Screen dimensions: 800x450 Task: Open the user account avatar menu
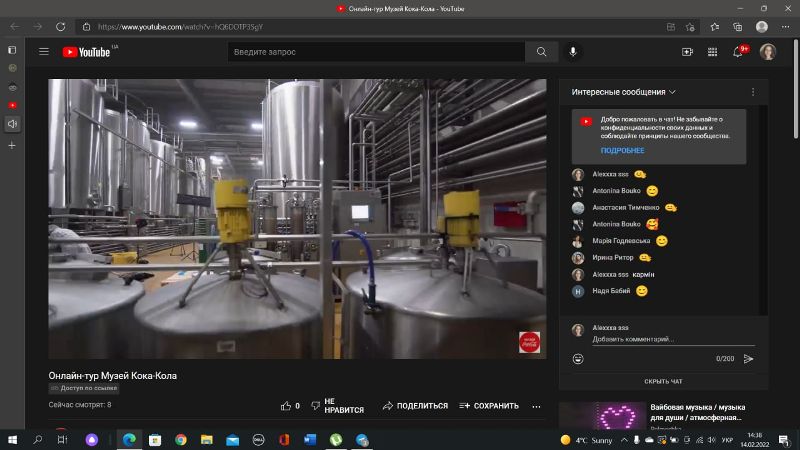[x=767, y=52]
